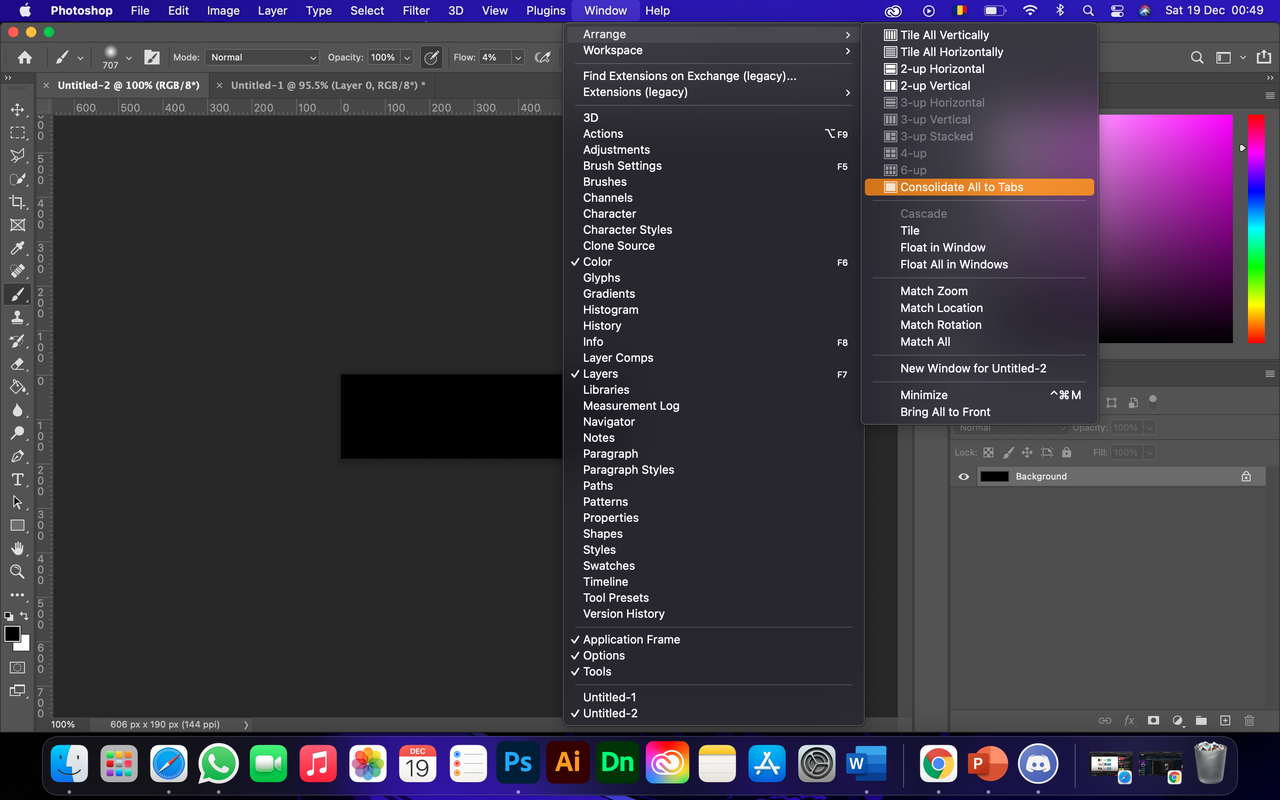Open Photoshop from the Dock
Image resolution: width=1280 pixels, height=800 pixels.
(518, 764)
